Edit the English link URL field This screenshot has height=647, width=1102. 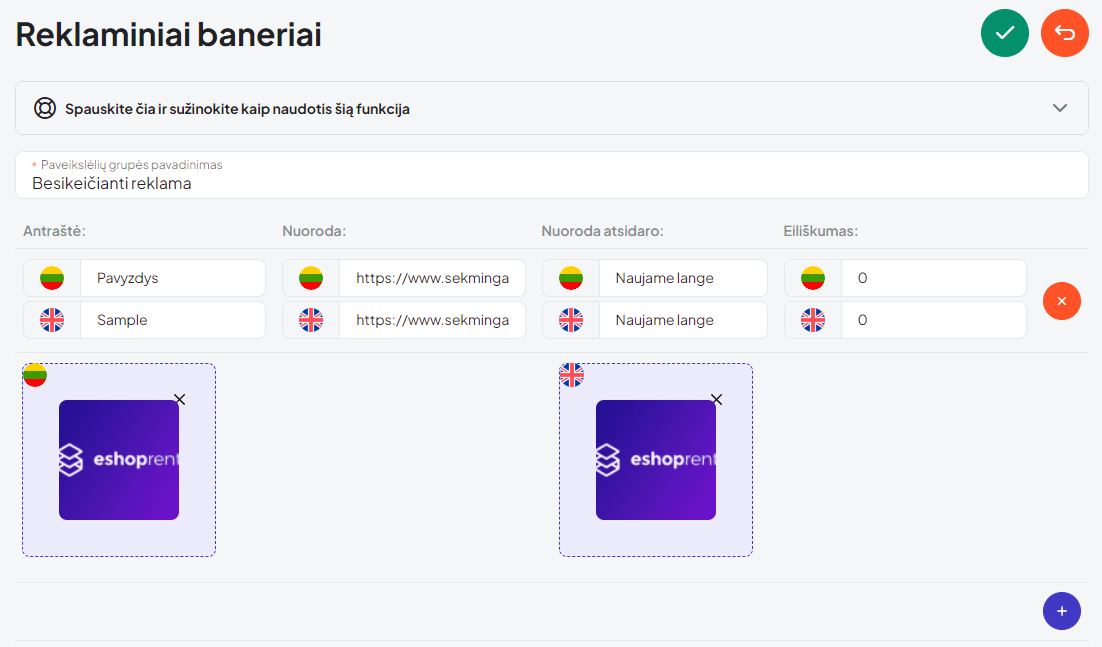(x=432, y=320)
